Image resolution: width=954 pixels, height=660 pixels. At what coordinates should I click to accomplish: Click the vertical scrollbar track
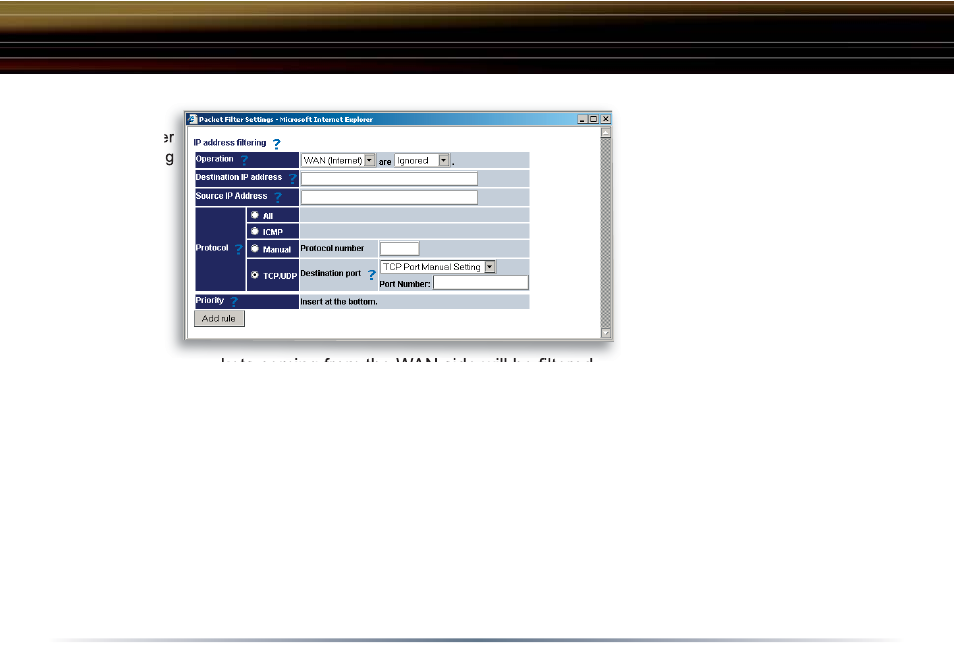(606, 232)
